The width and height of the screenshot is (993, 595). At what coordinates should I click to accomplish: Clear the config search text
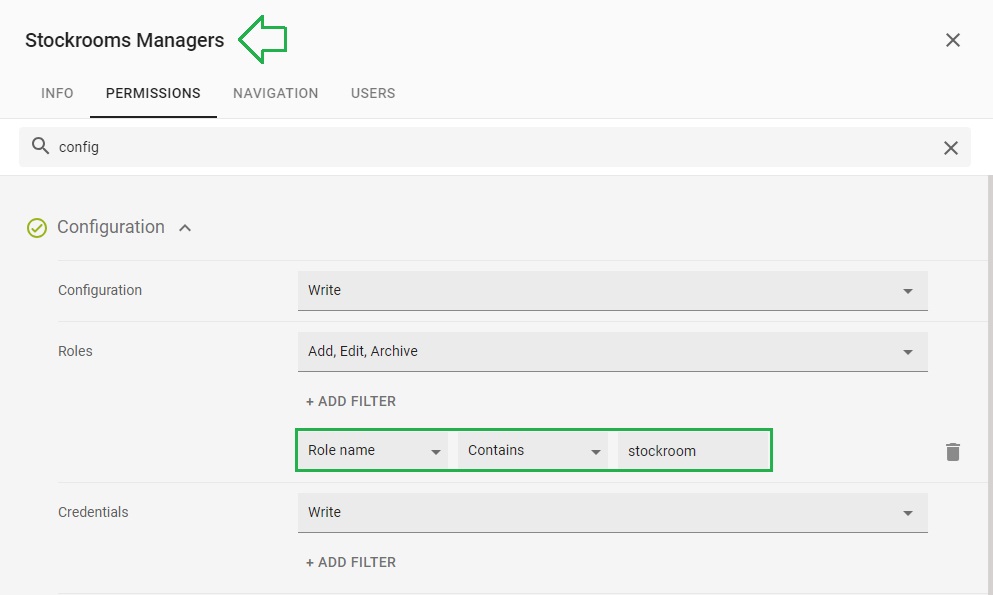pyautogui.click(x=951, y=147)
